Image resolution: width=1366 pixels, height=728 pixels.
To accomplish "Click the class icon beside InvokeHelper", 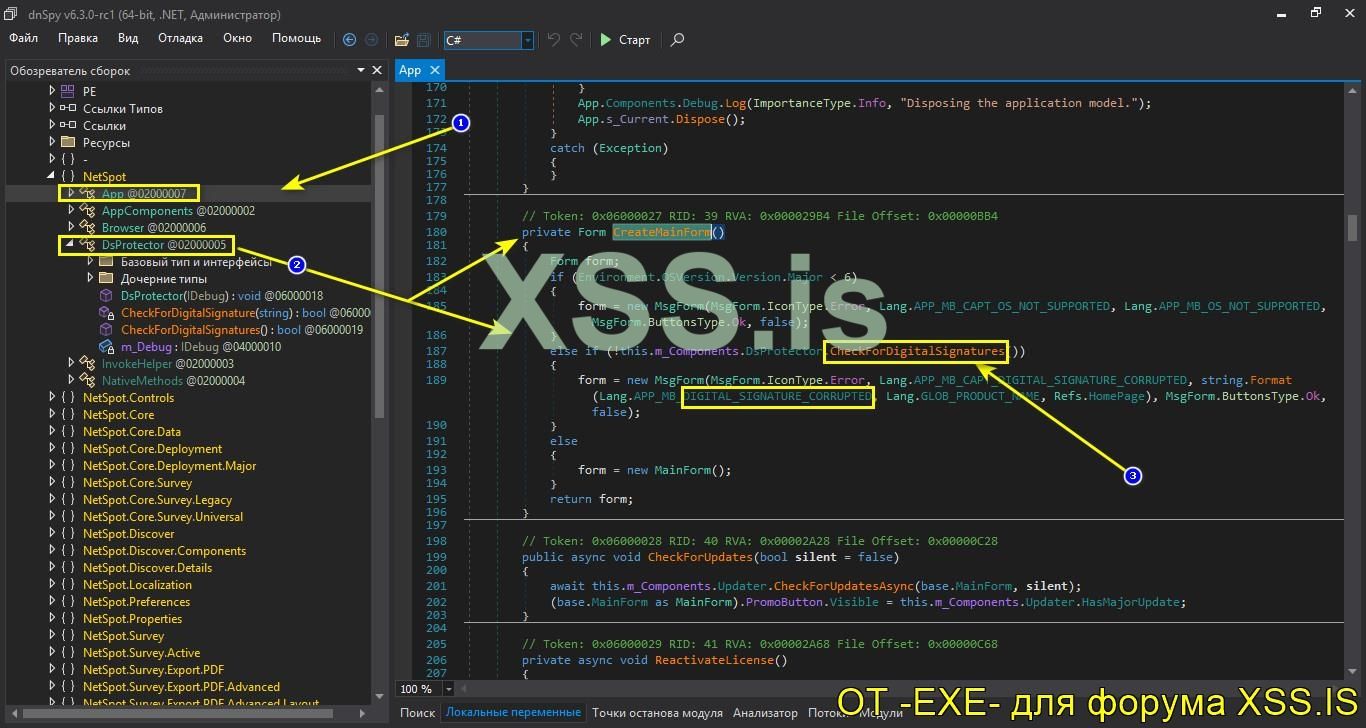I will tap(87, 364).
